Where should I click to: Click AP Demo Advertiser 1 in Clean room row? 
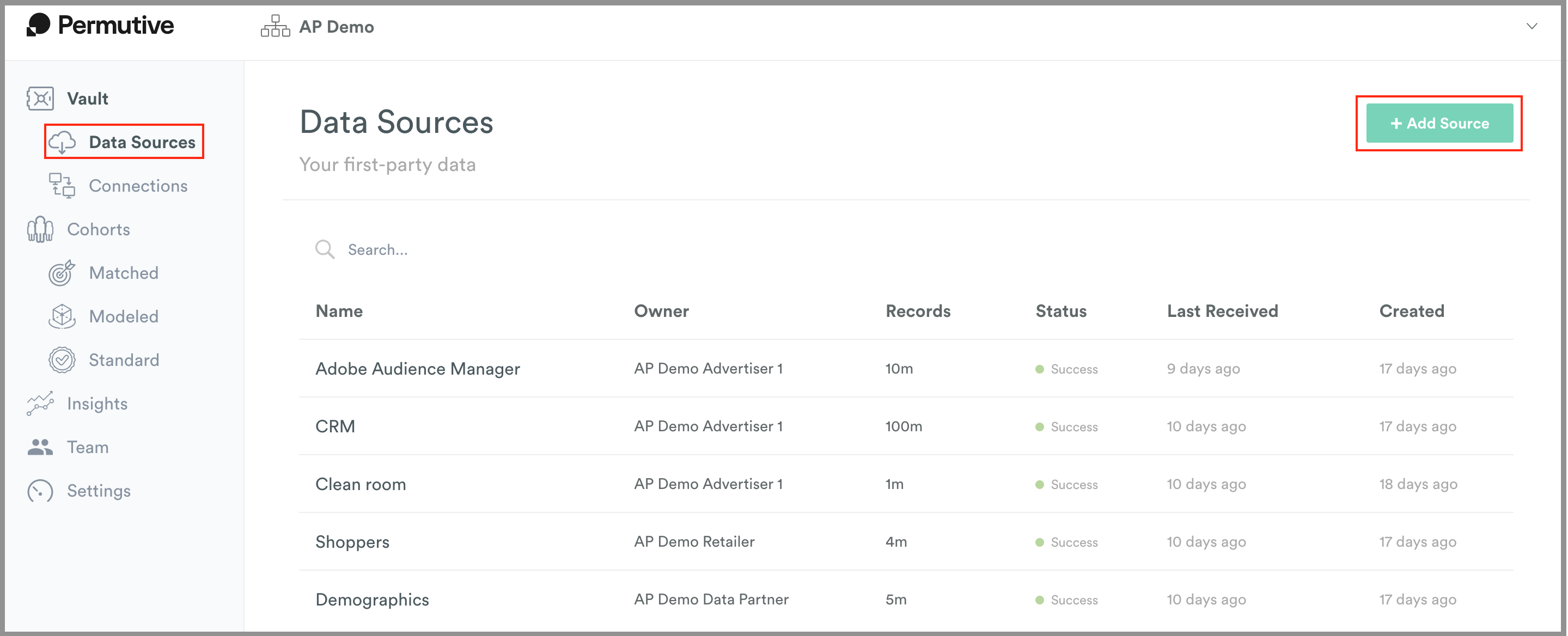click(708, 484)
